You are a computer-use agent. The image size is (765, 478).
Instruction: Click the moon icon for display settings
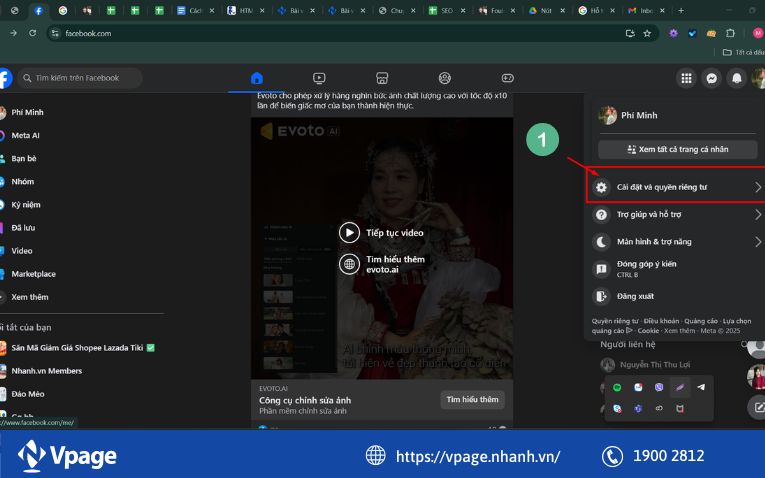pos(602,242)
